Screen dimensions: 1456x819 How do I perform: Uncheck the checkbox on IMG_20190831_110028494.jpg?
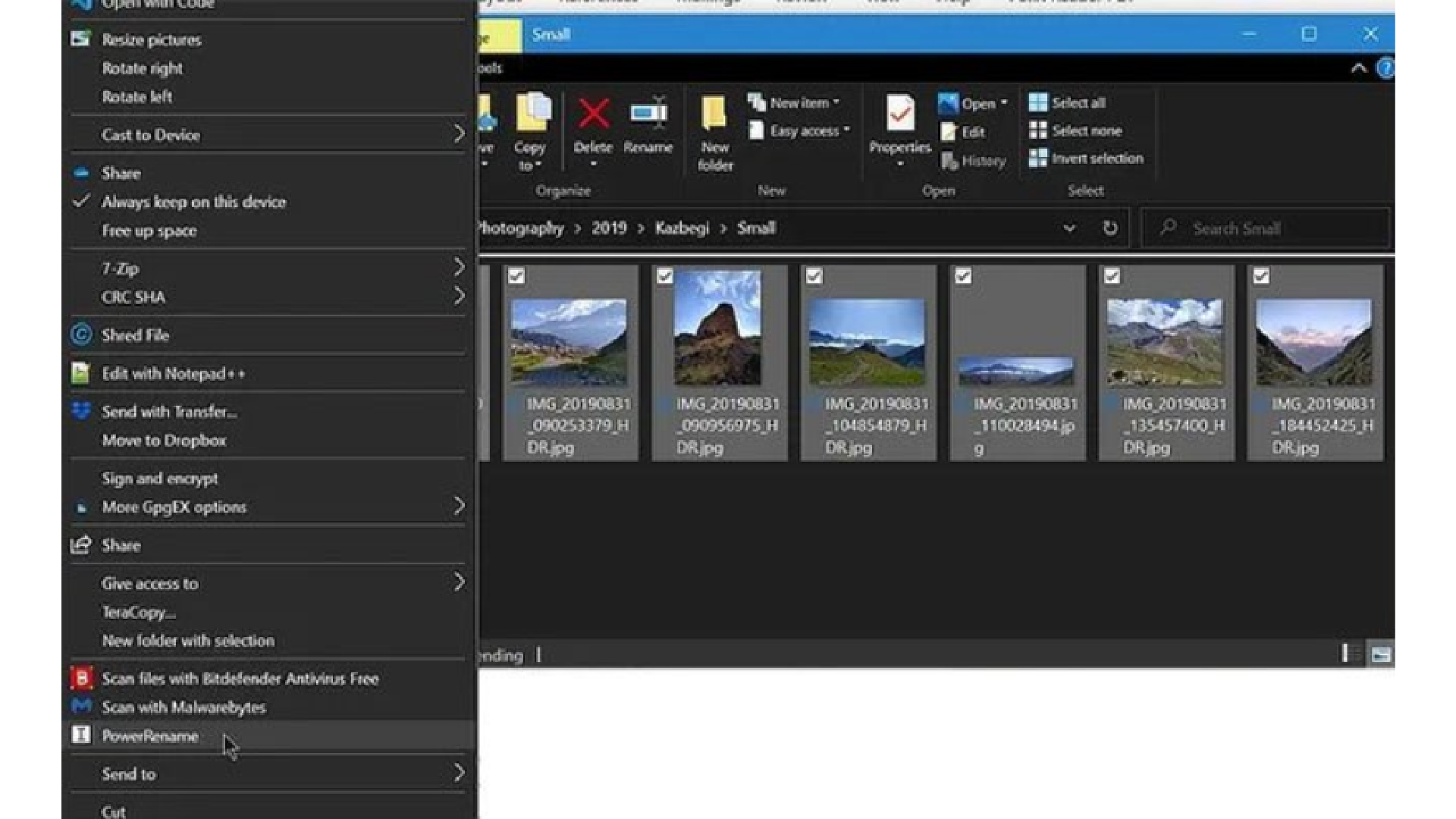963,276
